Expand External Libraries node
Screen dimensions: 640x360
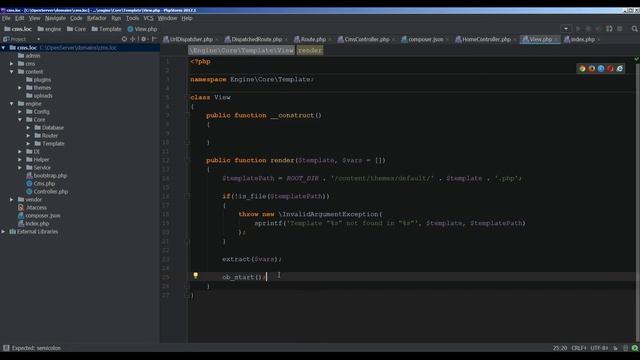point(4,232)
